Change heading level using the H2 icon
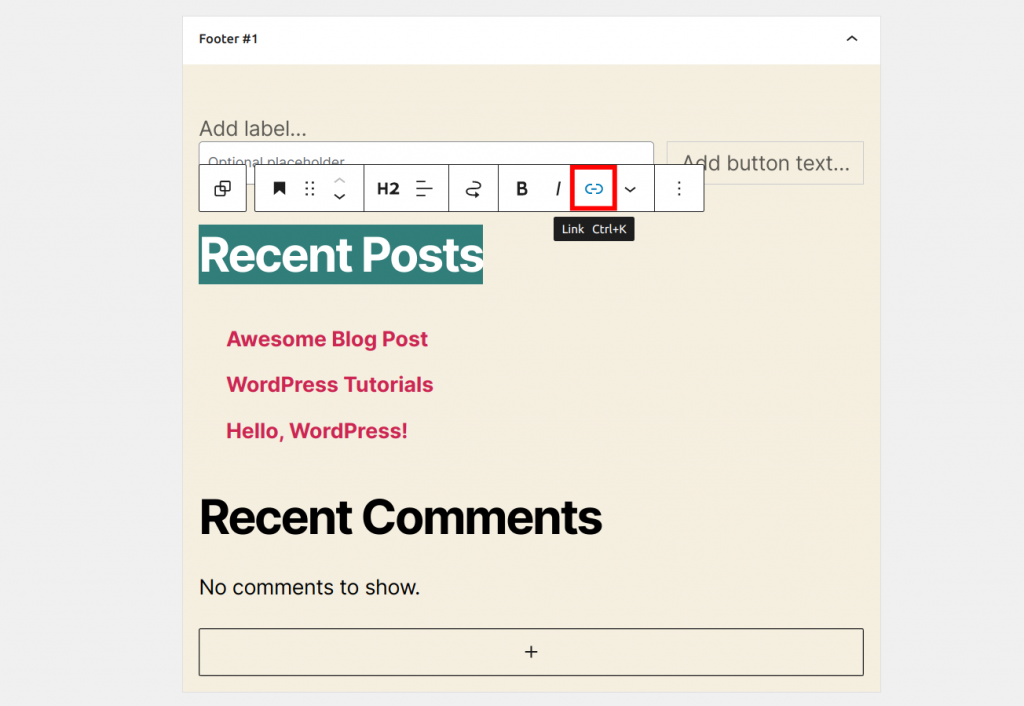The image size is (1024, 706). coord(388,188)
